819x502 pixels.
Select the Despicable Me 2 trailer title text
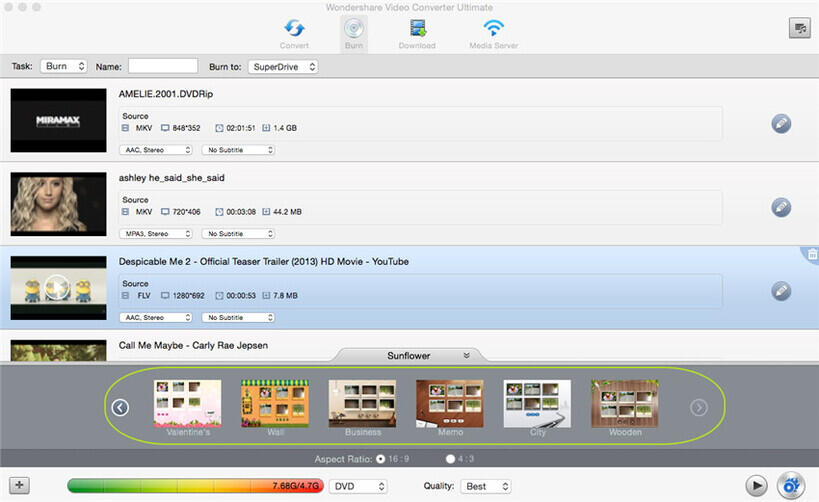click(264, 261)
